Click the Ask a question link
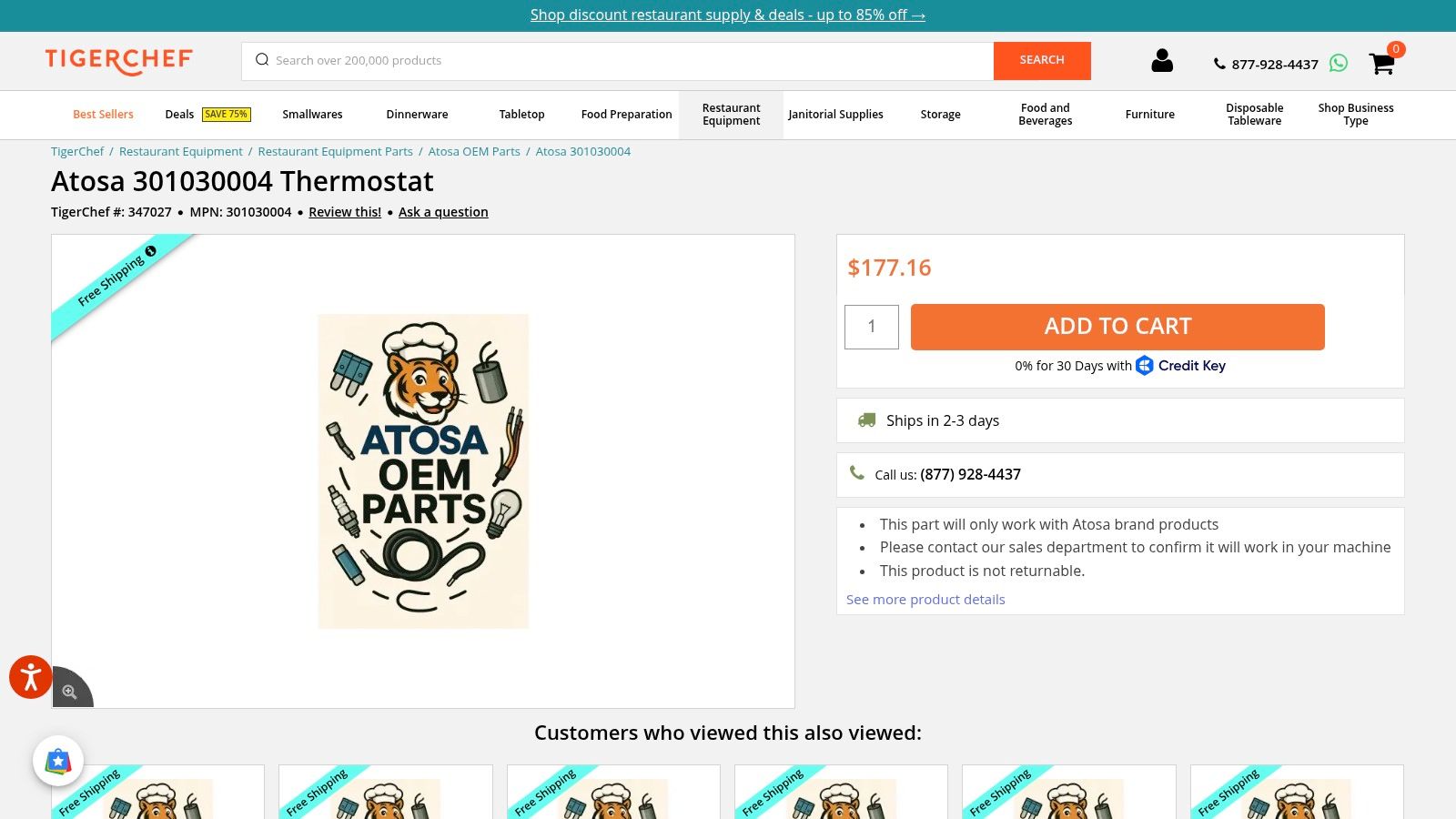 (x=443, y=212)
